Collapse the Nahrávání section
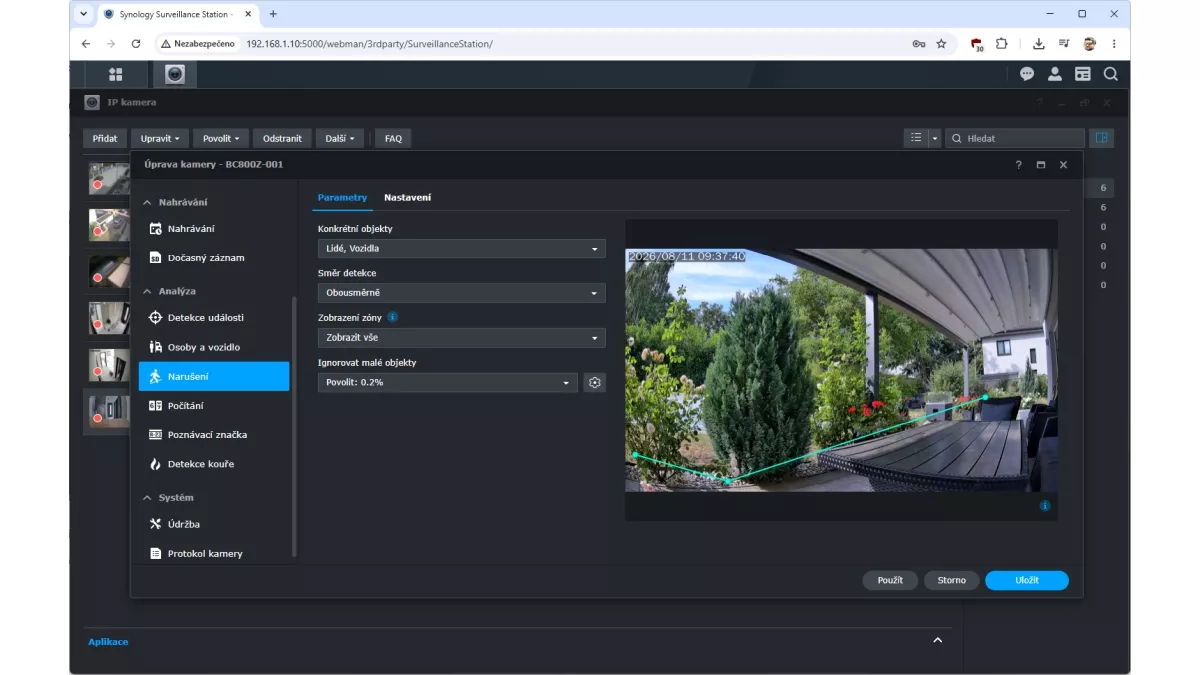The image size is (1200, 675). [148, 202]
